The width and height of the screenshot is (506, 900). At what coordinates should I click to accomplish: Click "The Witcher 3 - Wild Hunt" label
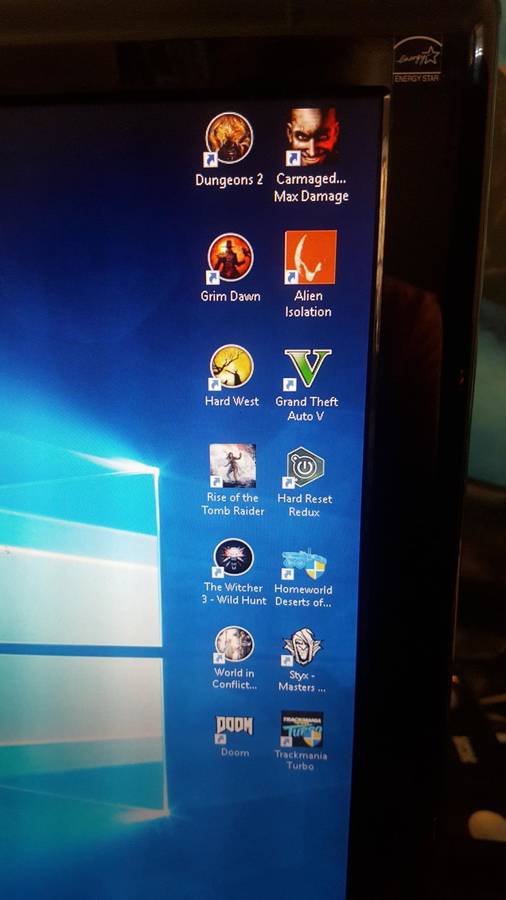coord(235,594)
